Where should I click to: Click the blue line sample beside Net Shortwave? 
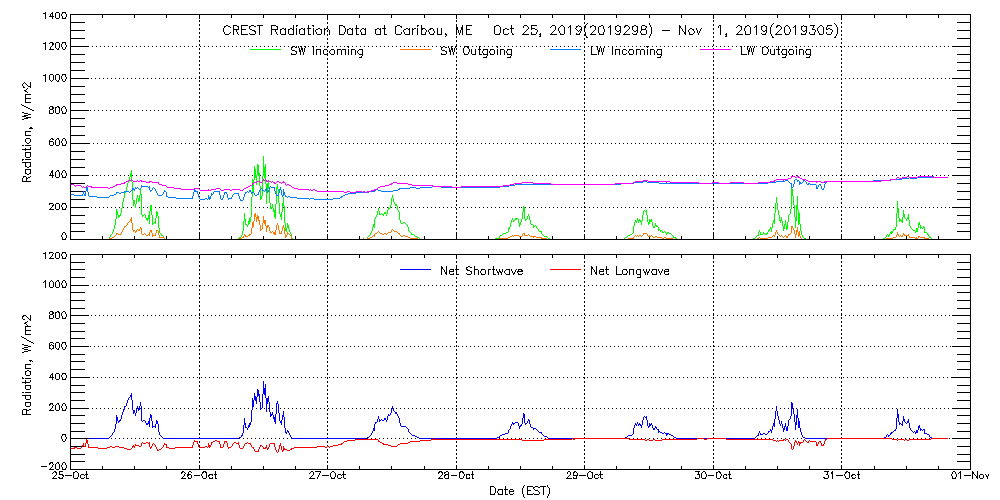[x=415, y=270]
